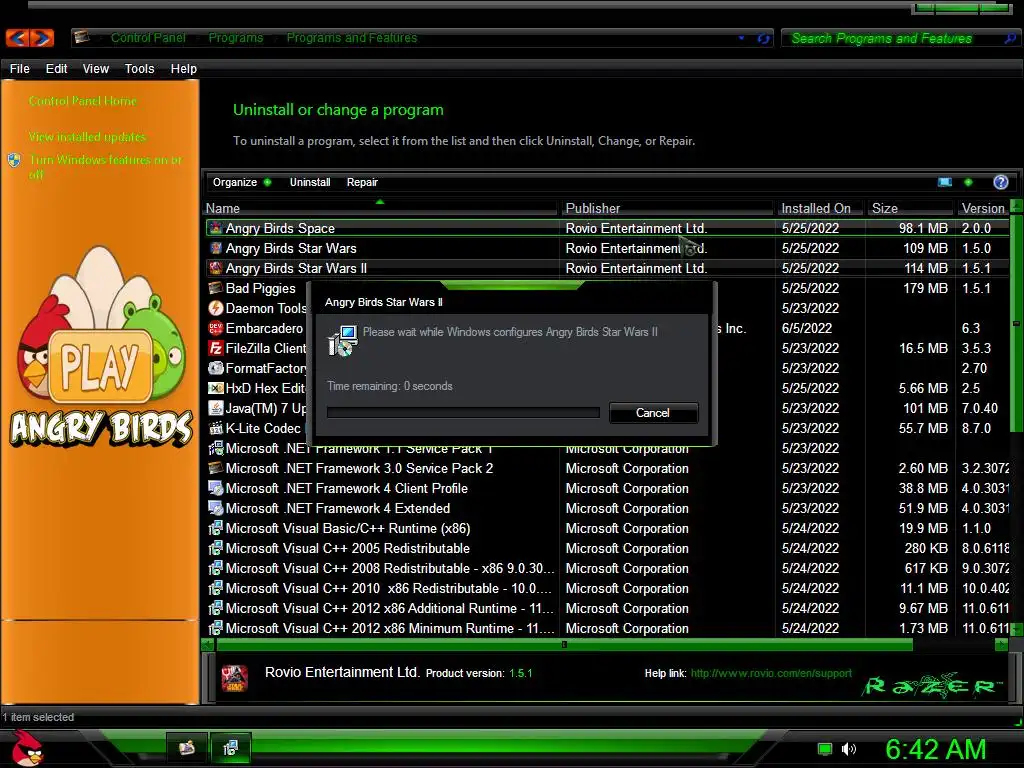Click the 6/5/2022 install date cell
Viewport: 1024px width, 768px height.
tap(806, 328)
